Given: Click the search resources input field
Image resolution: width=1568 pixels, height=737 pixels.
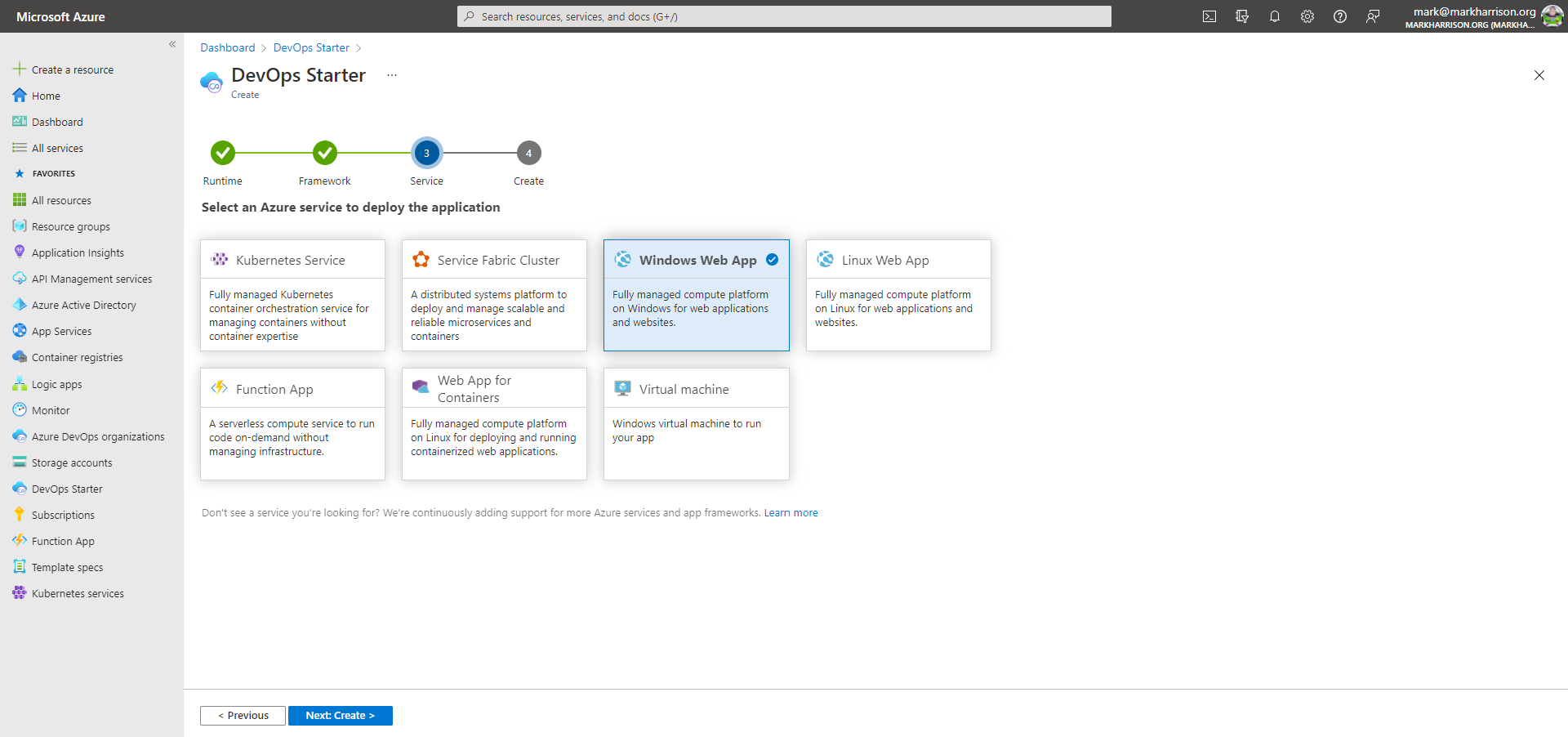Looking at the screenshot, I should pos(784,16).
